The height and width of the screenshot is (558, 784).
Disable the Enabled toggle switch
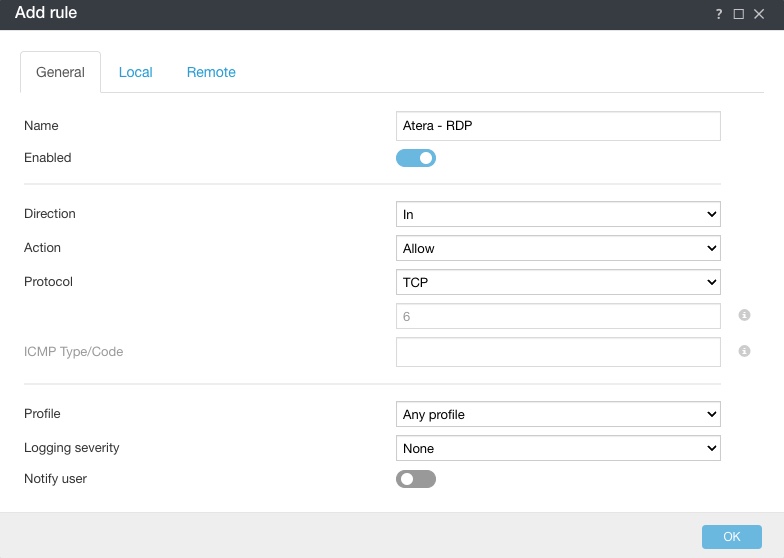point(416,158)
